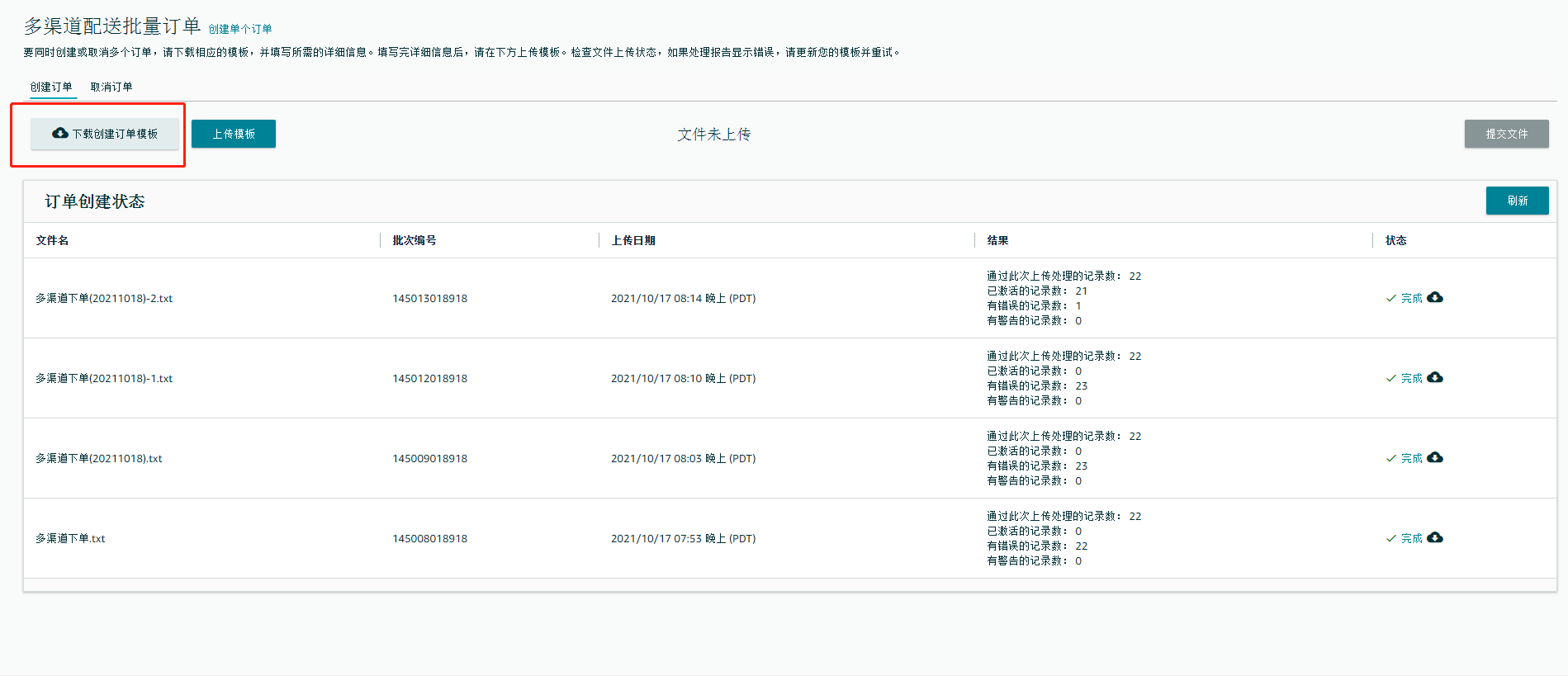
Task: Click download cloud icon for 多渠道下单.txt row
Action: [1435, 537]
